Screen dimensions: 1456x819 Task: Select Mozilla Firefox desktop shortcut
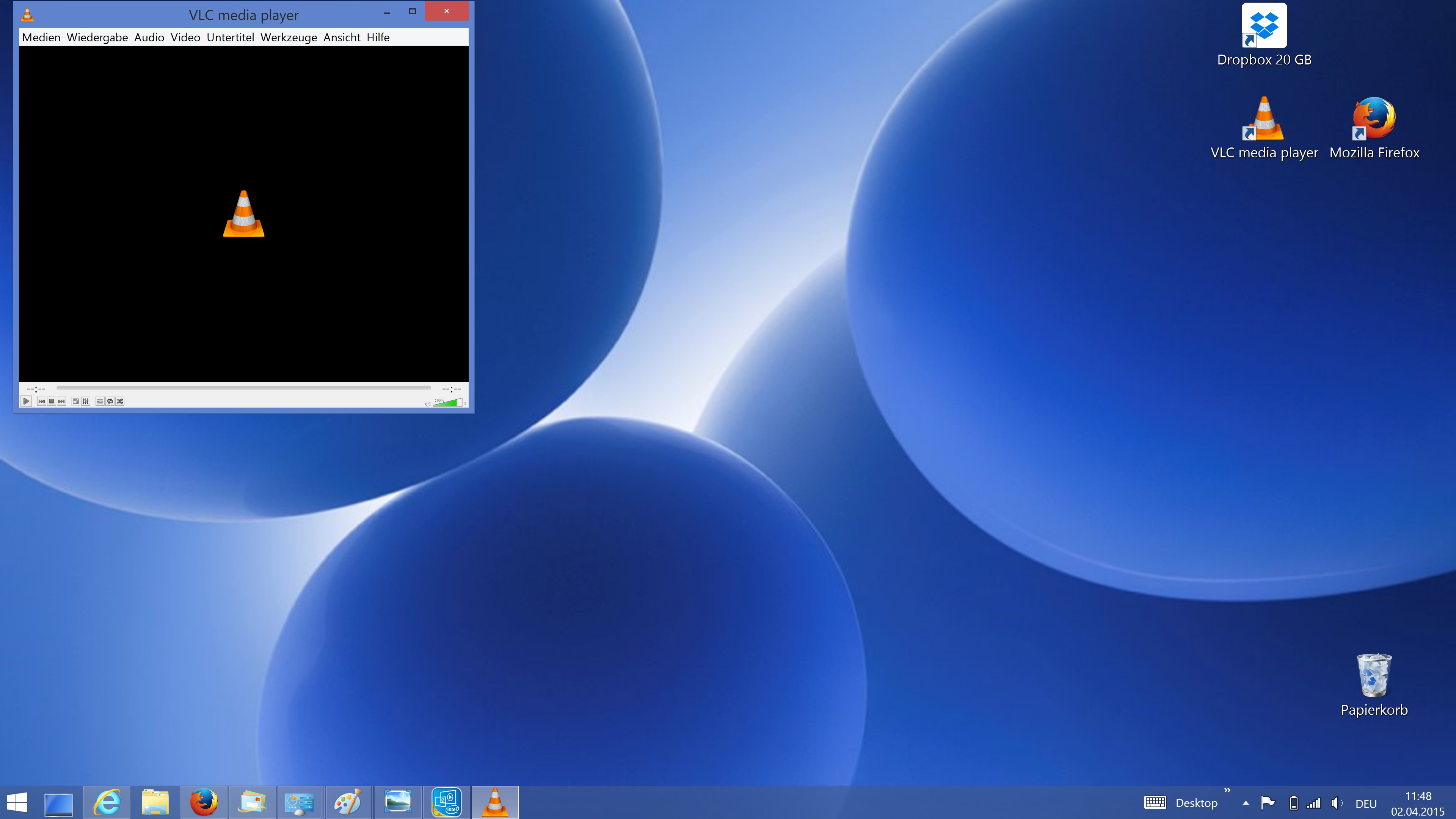click(1374, 128)
